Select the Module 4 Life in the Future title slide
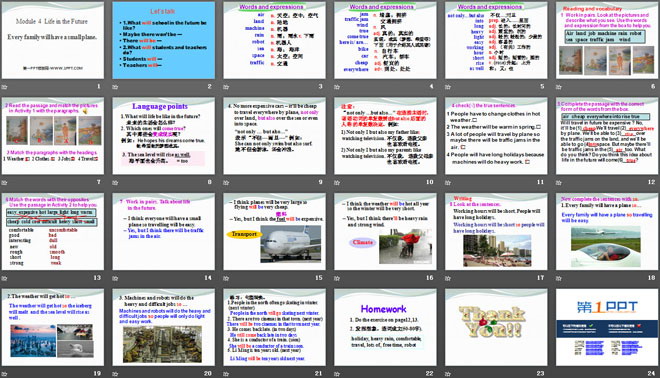The height and width of the screenshot is (378, 660). [53, 40]
